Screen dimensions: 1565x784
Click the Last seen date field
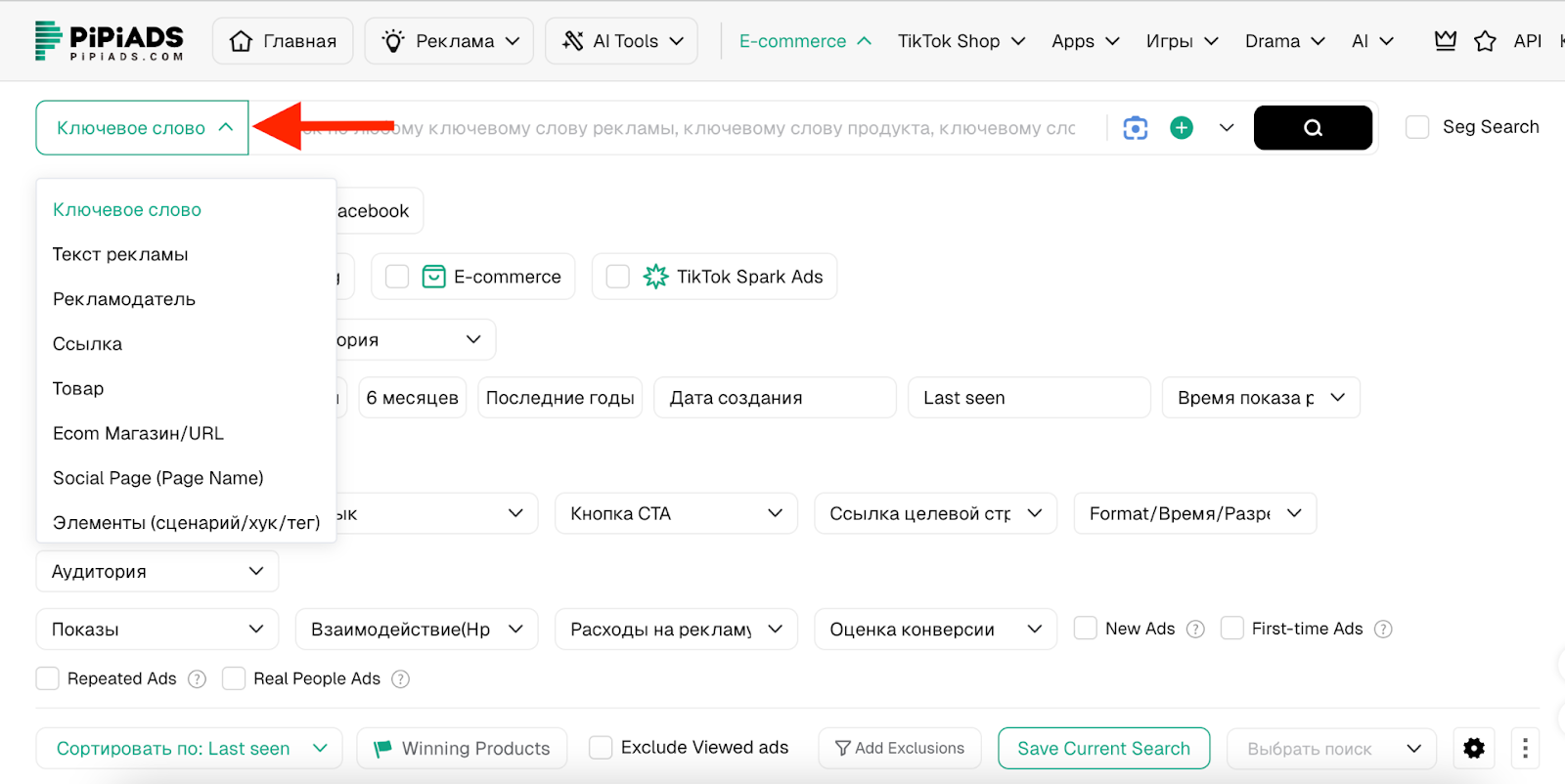click(1029, 398)
